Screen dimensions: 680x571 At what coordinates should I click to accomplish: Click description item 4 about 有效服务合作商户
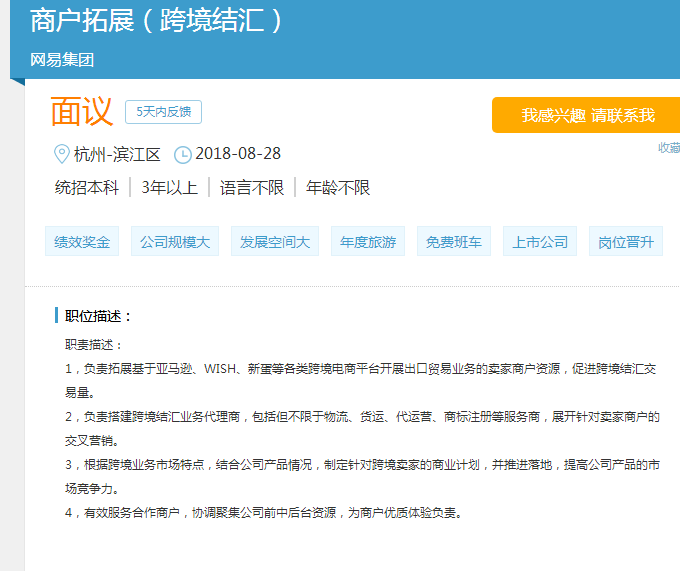(265, 513)
